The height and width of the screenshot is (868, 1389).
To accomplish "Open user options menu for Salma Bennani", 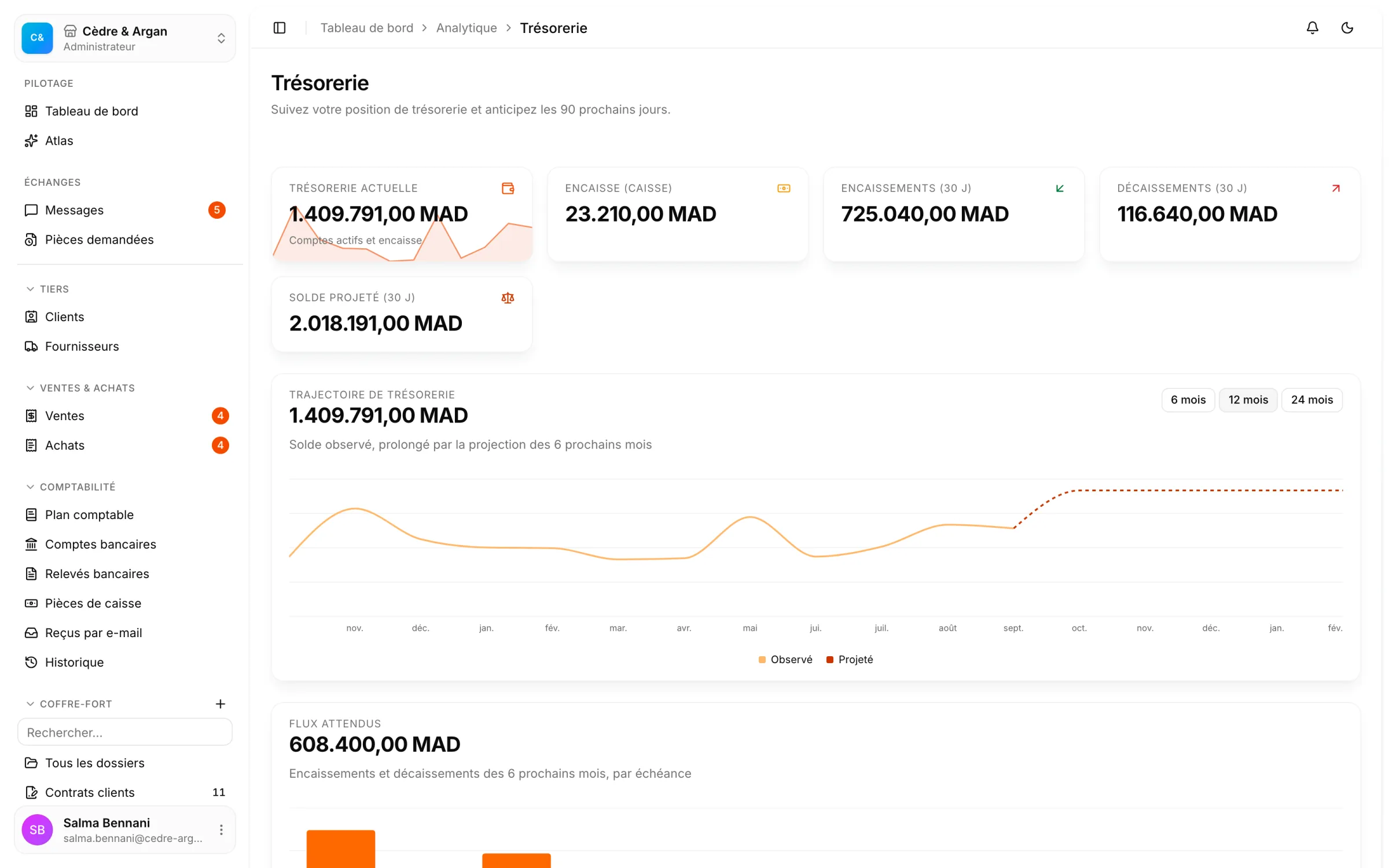I will (221, 830).
